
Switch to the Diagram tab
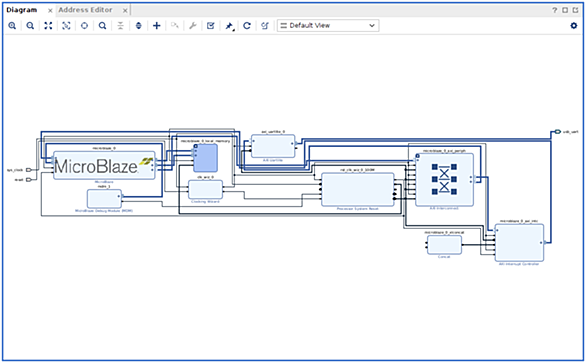pyautogui.click(x=22, y=10)
